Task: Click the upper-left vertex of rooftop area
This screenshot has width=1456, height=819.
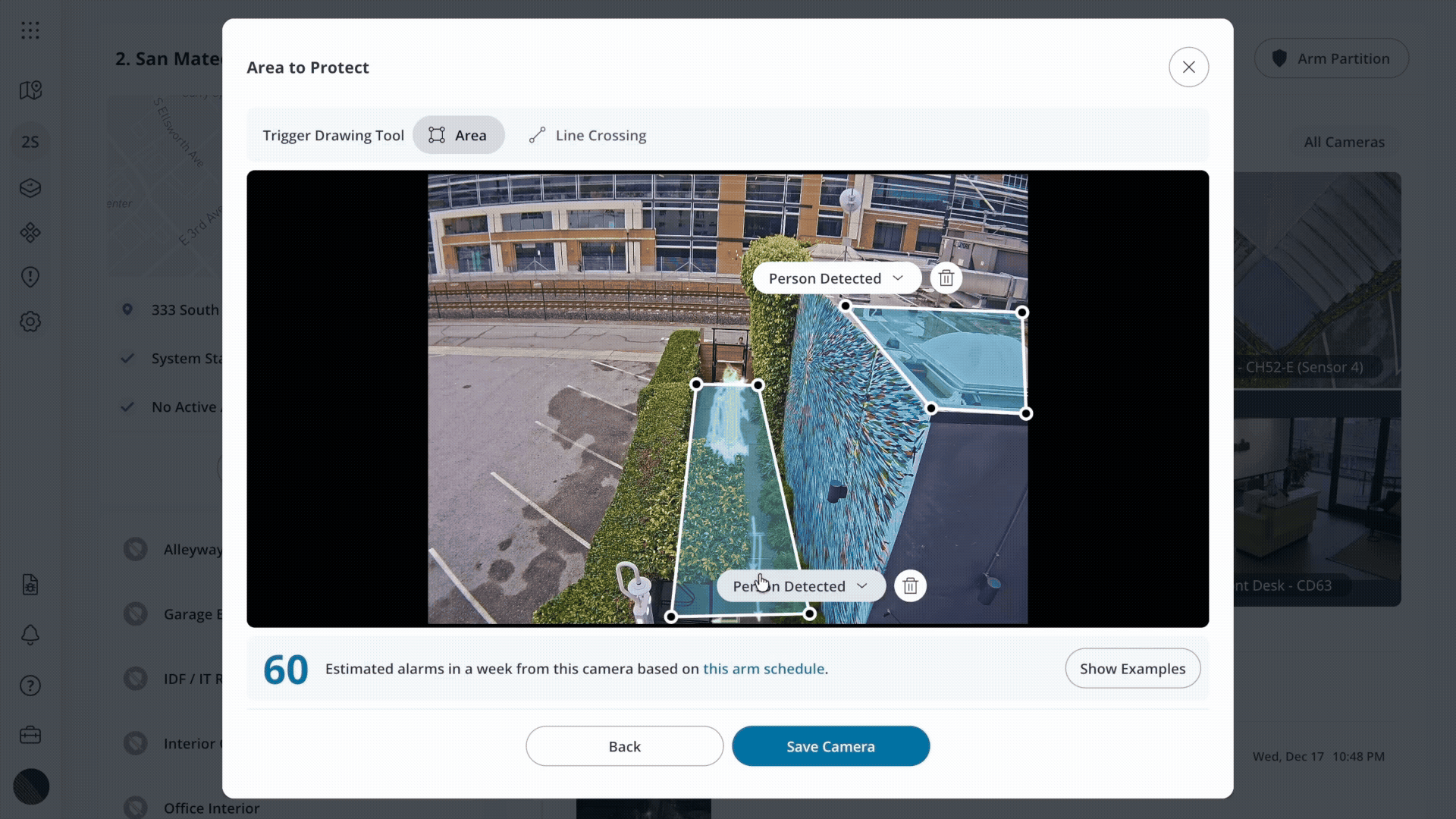Action: [x=846, y=306]
